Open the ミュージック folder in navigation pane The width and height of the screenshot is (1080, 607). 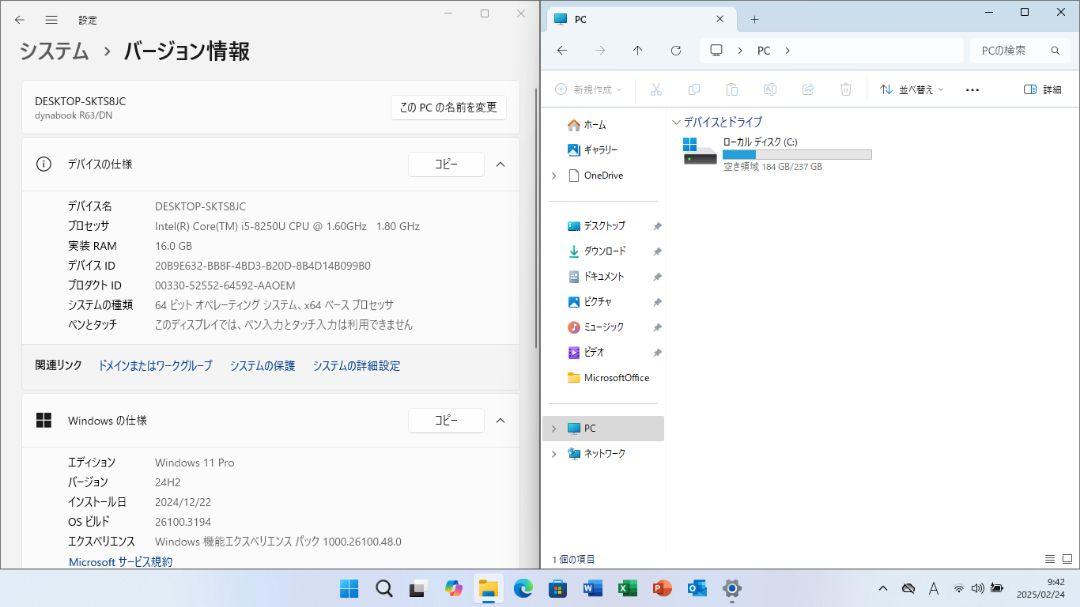[595, 327]
